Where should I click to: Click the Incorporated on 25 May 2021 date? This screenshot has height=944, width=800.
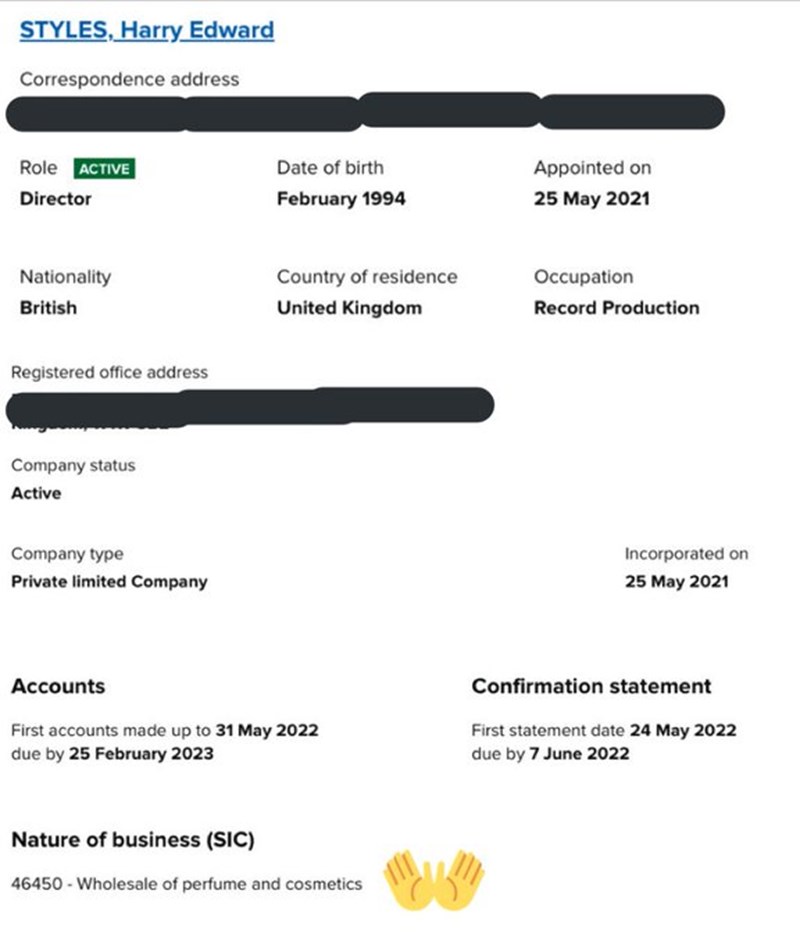(x=677, y=582)
